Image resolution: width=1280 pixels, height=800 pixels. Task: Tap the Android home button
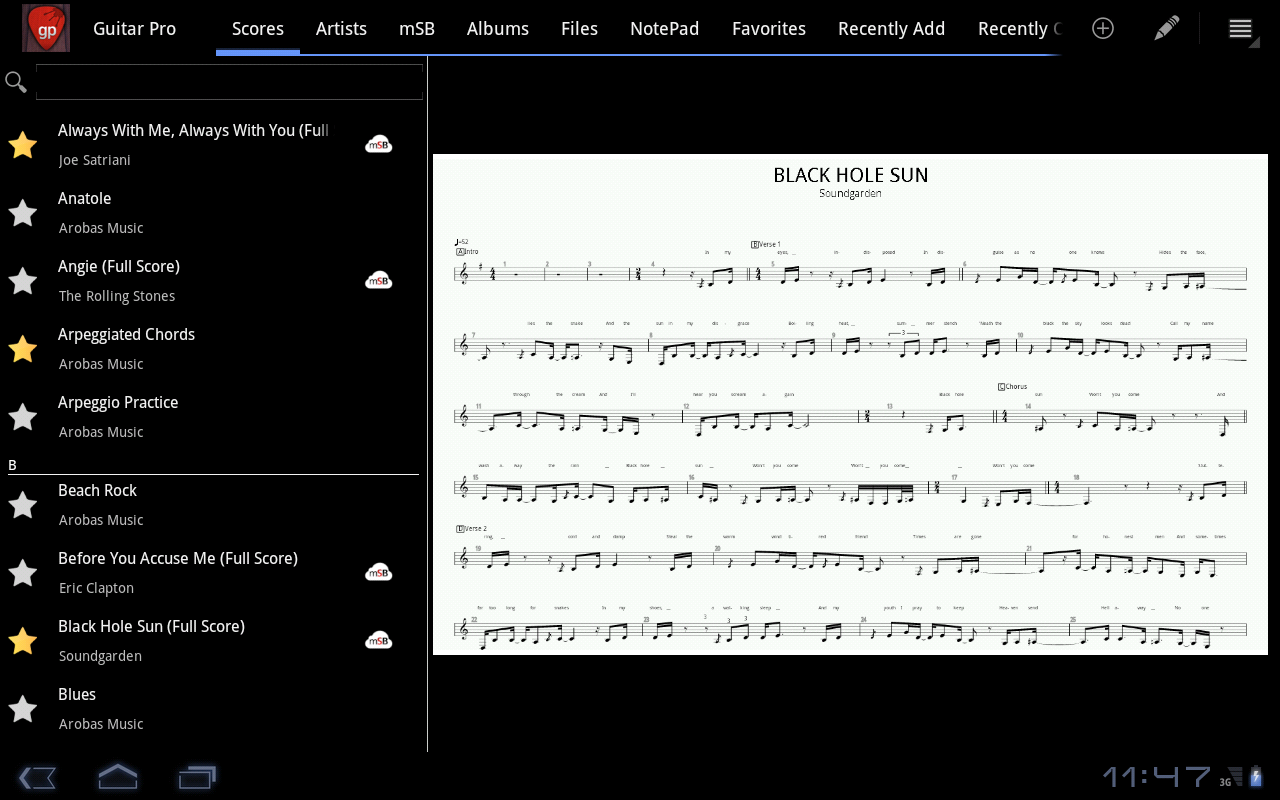click(117, 776)
